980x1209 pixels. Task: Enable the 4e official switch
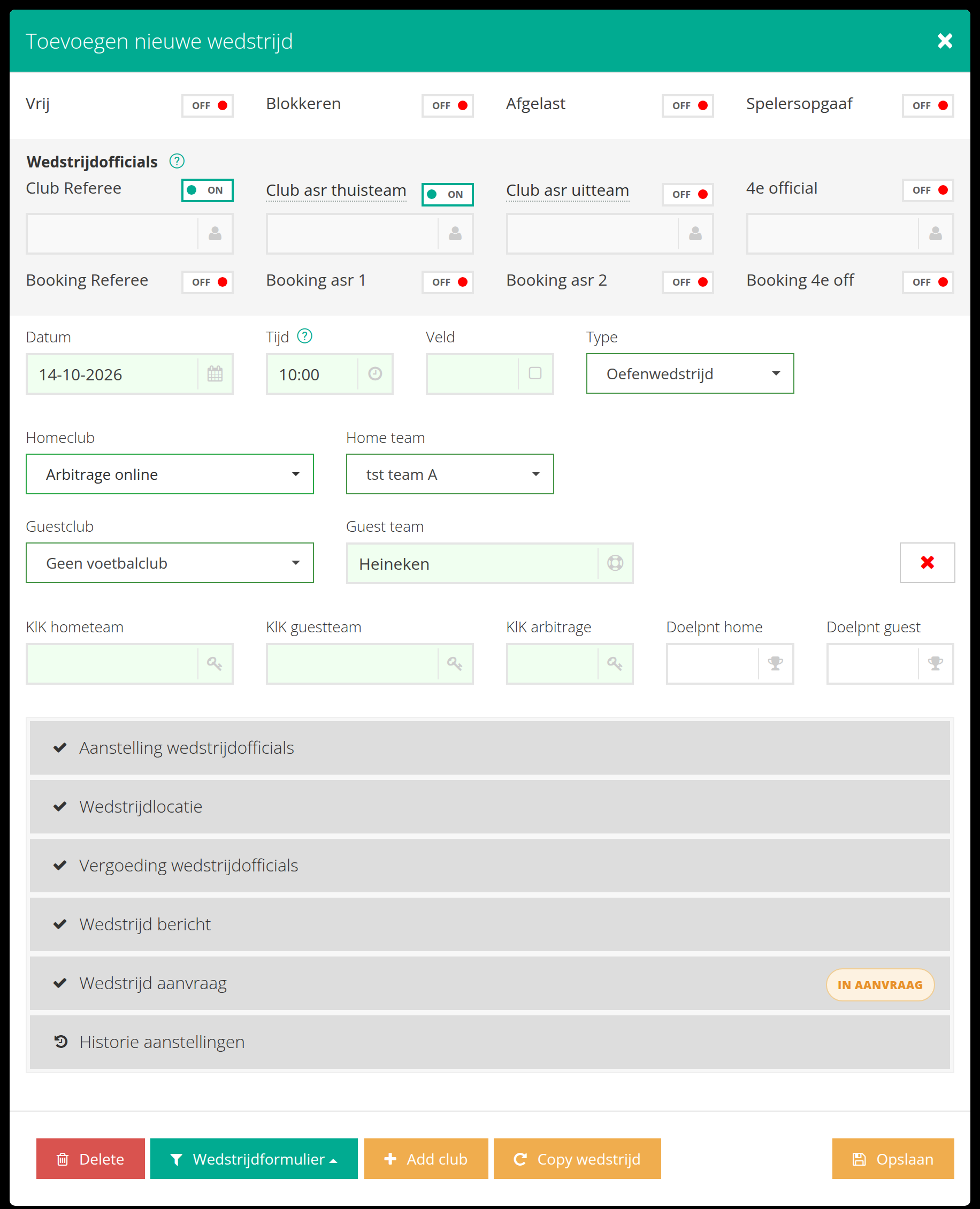(928, 190)
